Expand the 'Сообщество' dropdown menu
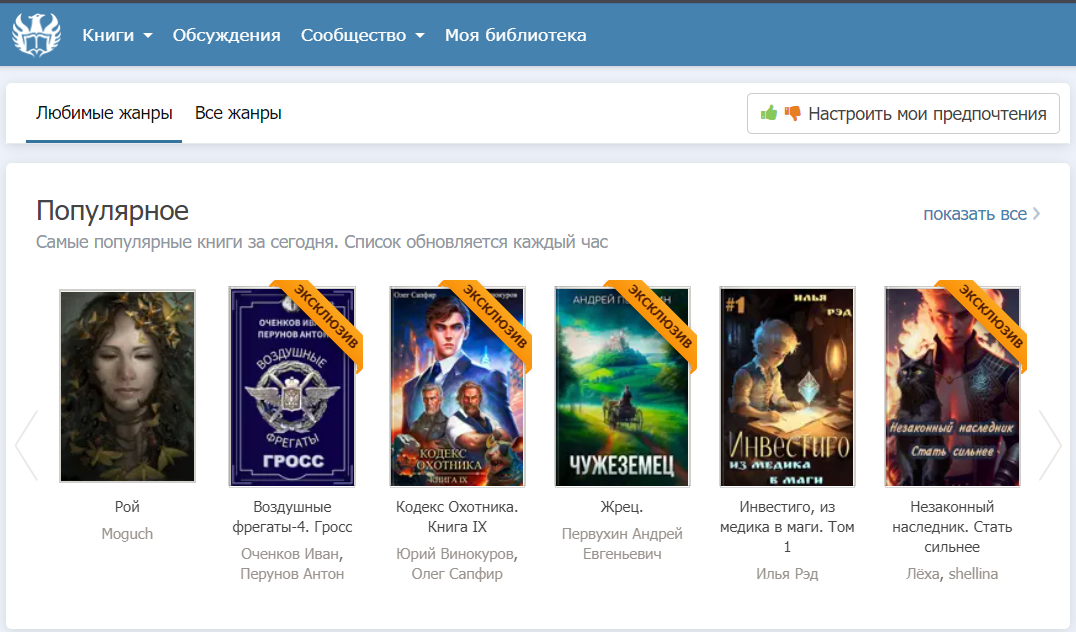The image size is (1076, 632). tap(362, 35)
